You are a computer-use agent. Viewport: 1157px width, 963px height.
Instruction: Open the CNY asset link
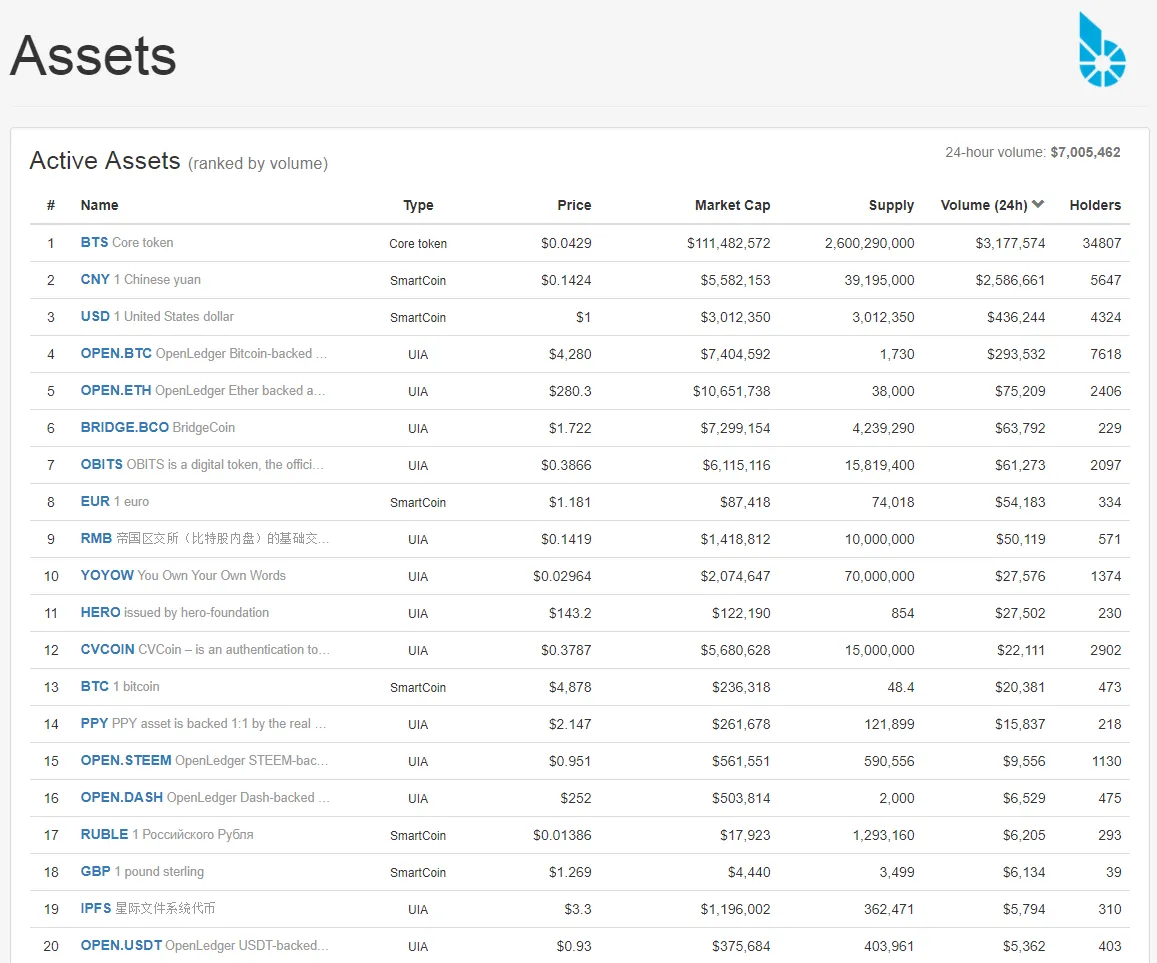tap(95, 279)
